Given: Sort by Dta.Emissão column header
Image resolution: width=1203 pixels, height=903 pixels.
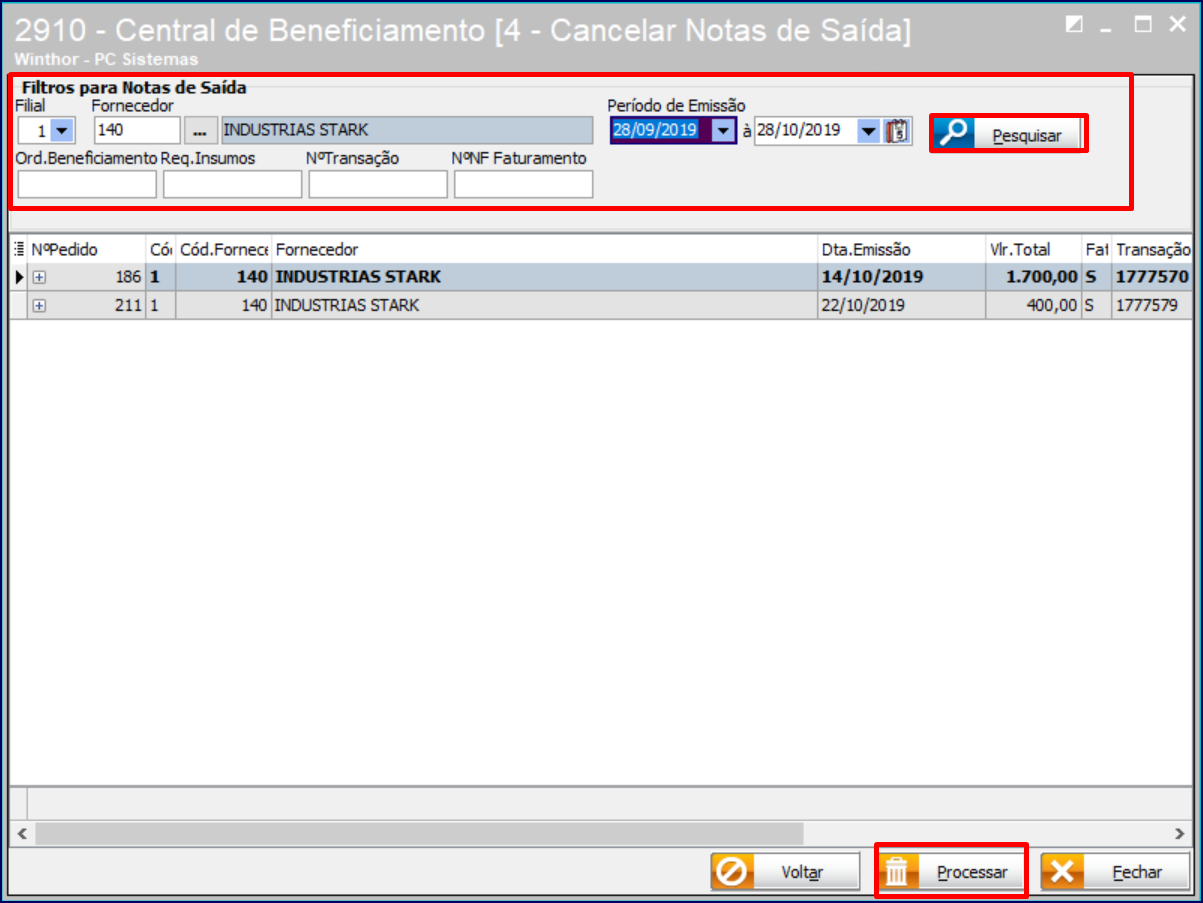Looking at the screenshot, I should tap(901, 250).
